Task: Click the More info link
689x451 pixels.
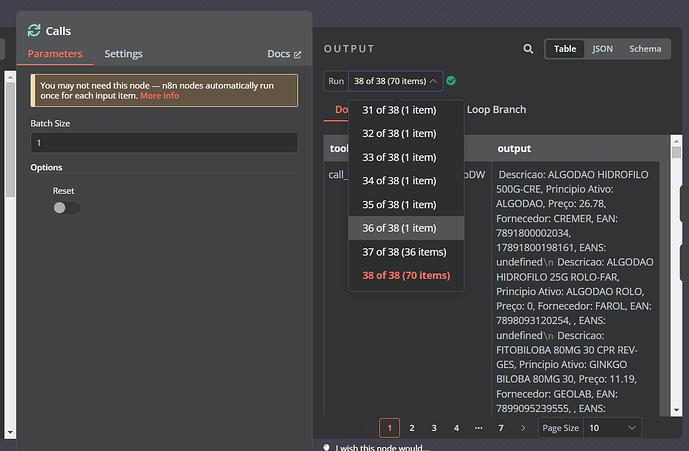Action: point(159,96)
